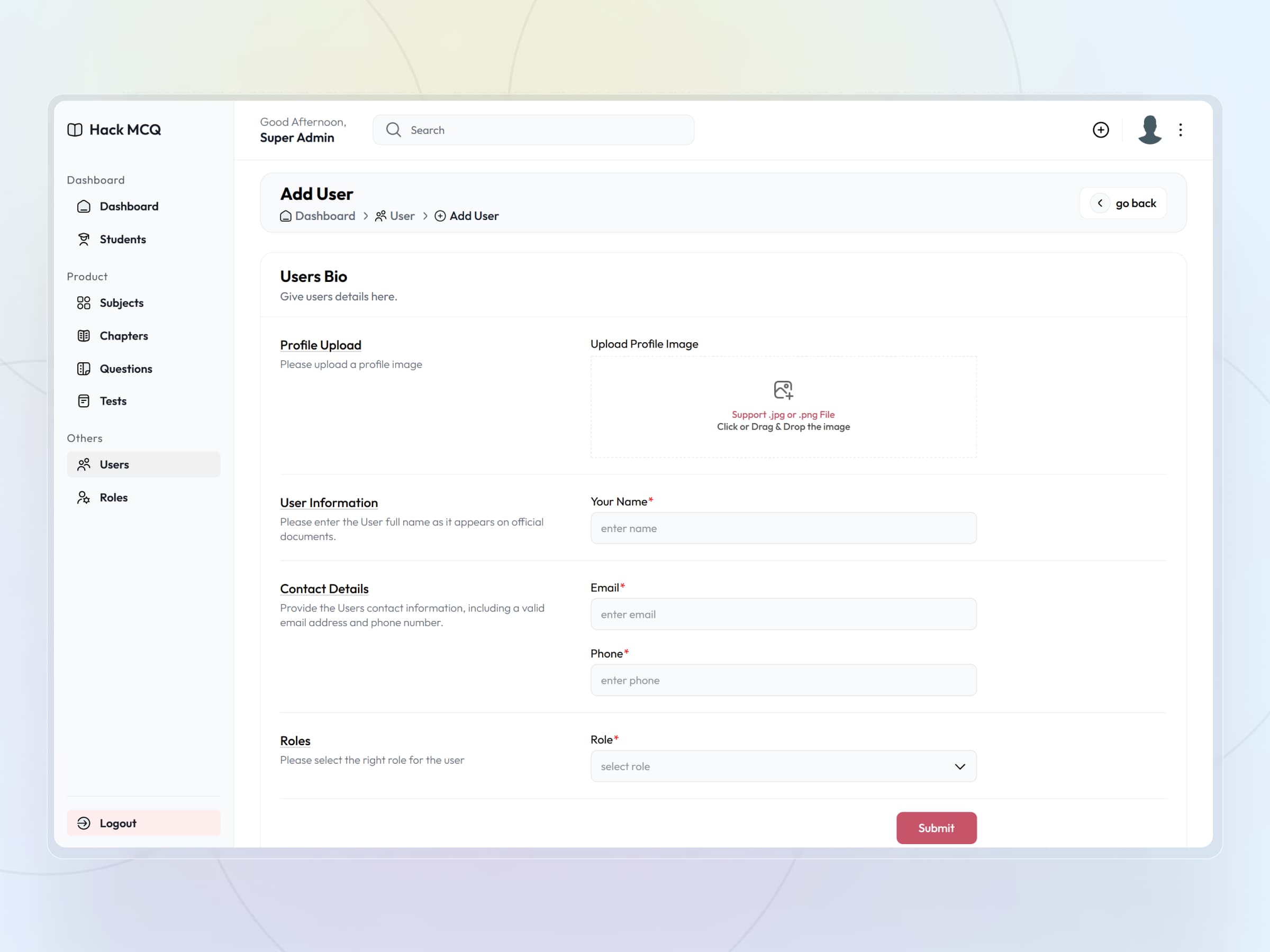Open Chapters in the sidebar menu
Image resolution: width=1270 pixels, height=952 pixels.
(x=143, y=336)
